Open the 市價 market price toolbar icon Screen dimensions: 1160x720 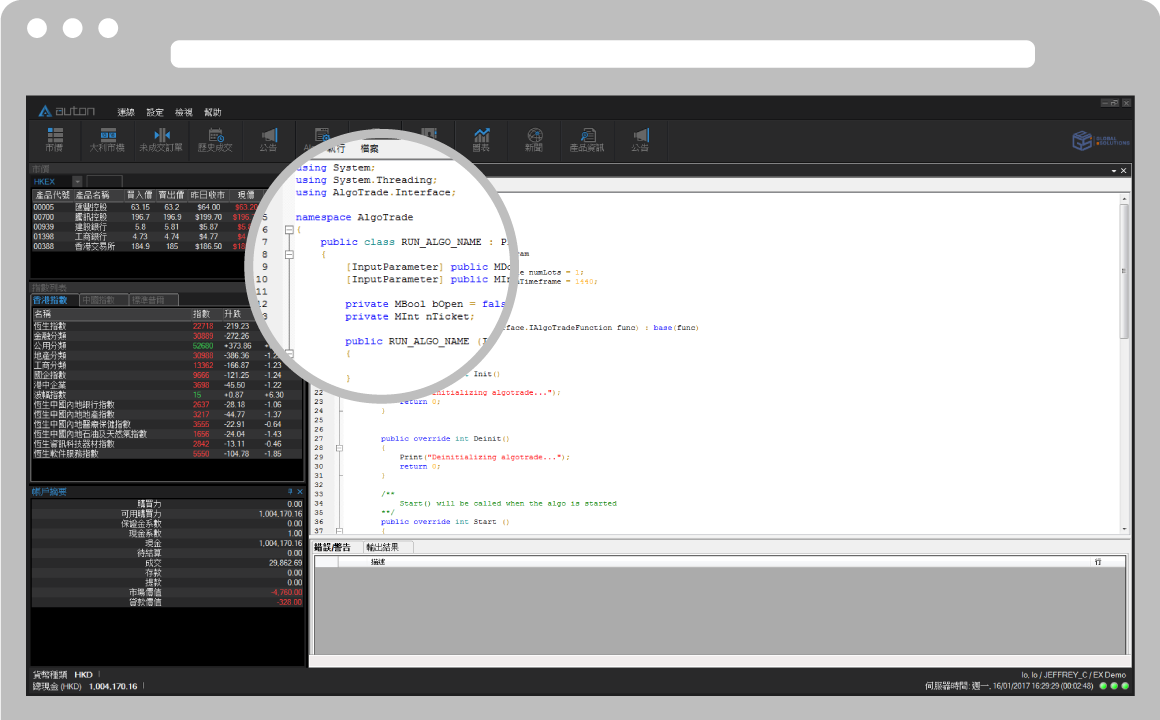(54, 139)
